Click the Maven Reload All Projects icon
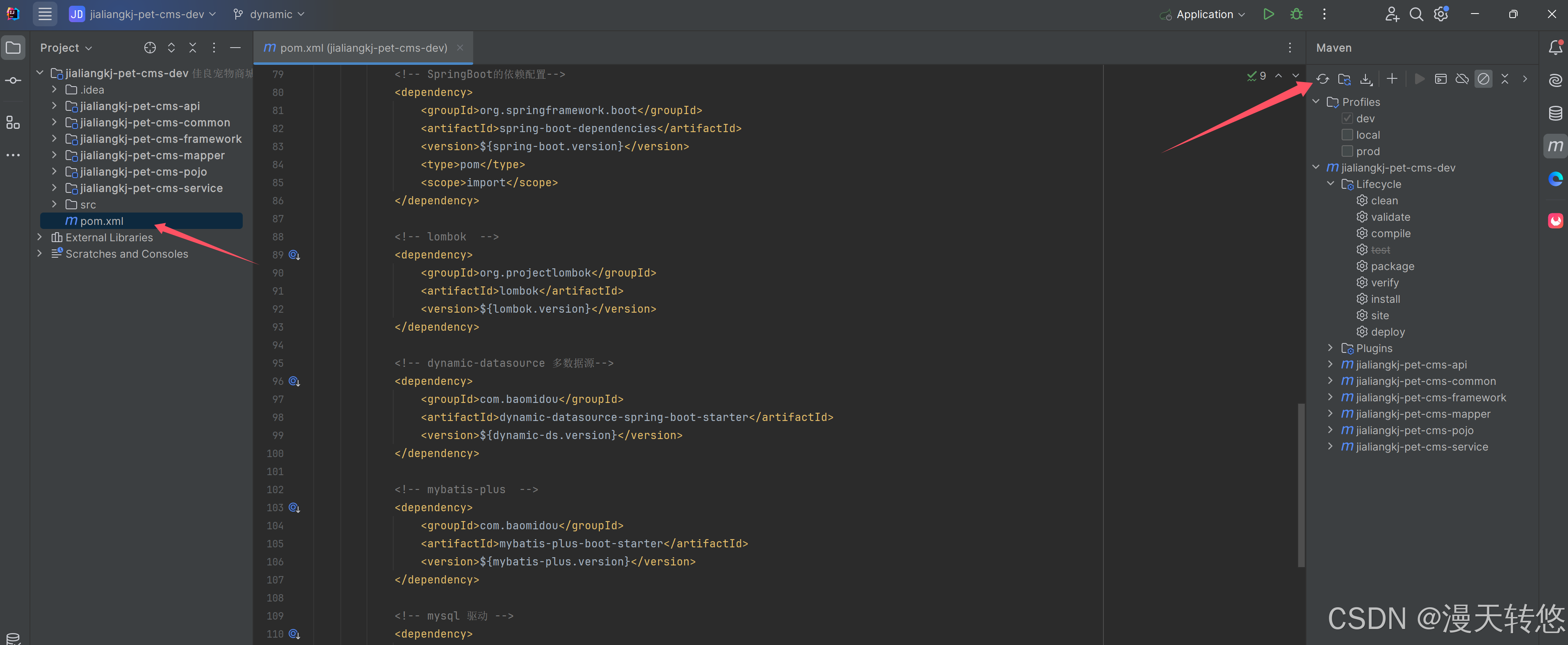 [1322, 79]
